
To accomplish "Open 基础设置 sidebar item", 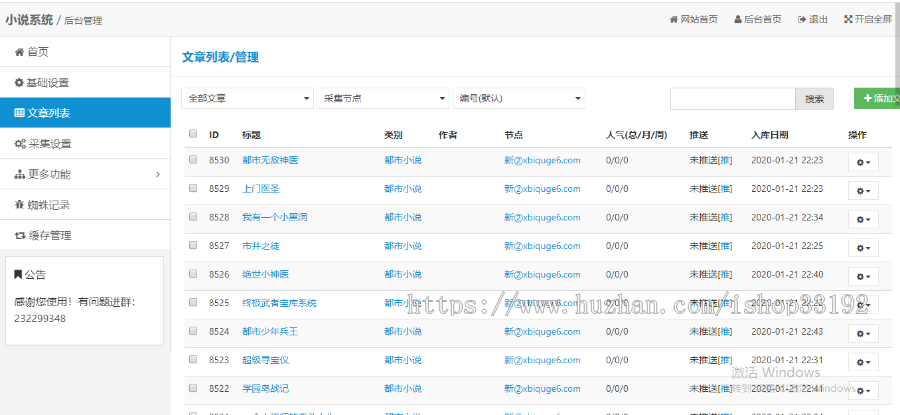I will (x=85, y=83).
